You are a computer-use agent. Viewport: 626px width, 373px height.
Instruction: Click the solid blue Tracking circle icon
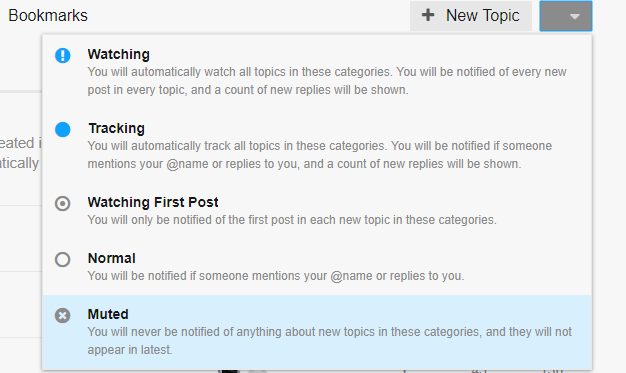[63, 129]
